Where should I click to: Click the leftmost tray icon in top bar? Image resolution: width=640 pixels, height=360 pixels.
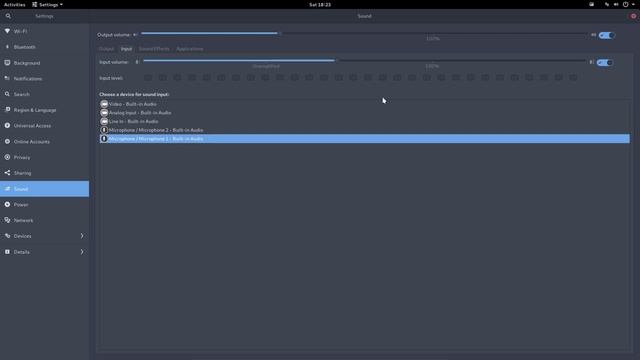pos(591,4)
